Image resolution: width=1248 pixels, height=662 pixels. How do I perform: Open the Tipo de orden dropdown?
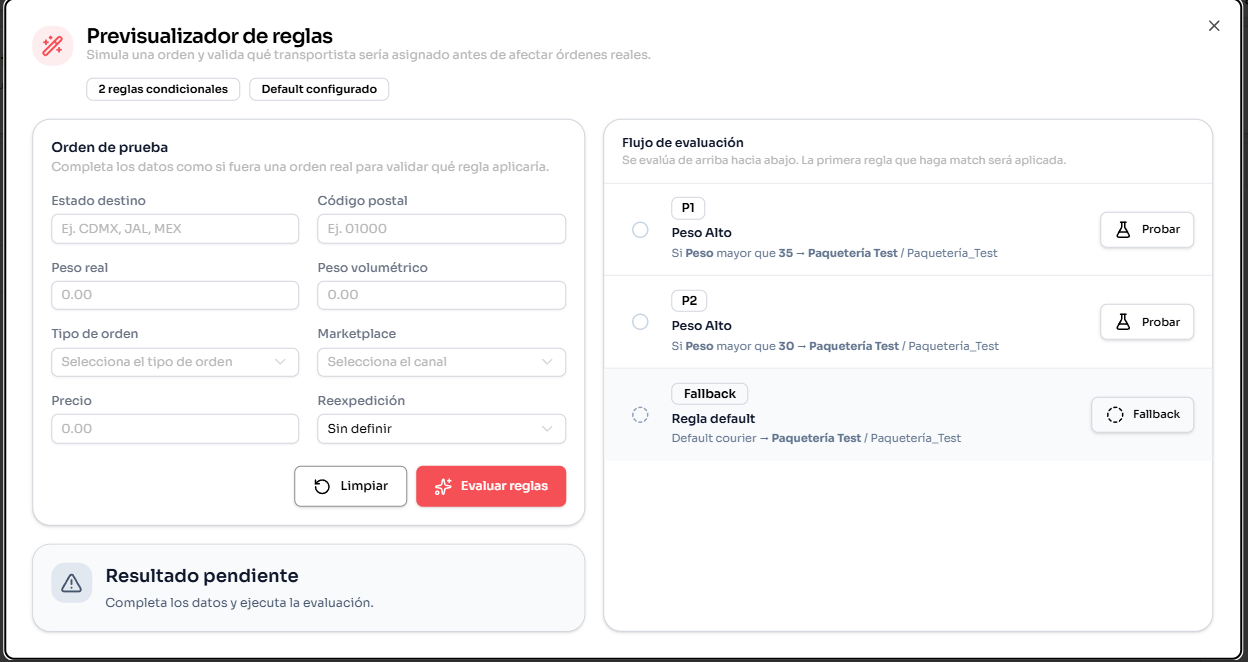(x=175, y=362)
